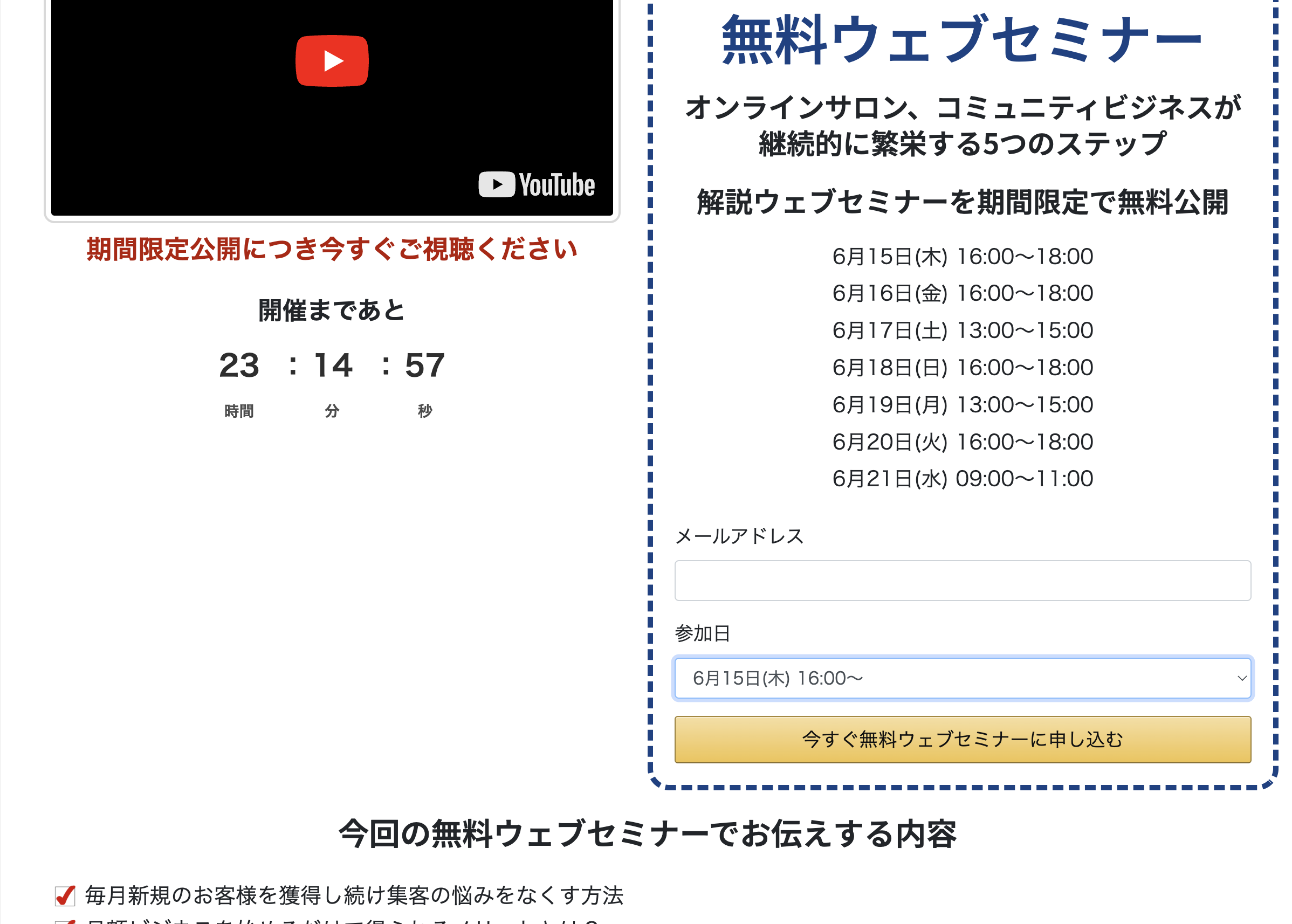
Task: Click red 期間限定公開につき今すぐご視聴ください text
Action: tap(332, 249)
